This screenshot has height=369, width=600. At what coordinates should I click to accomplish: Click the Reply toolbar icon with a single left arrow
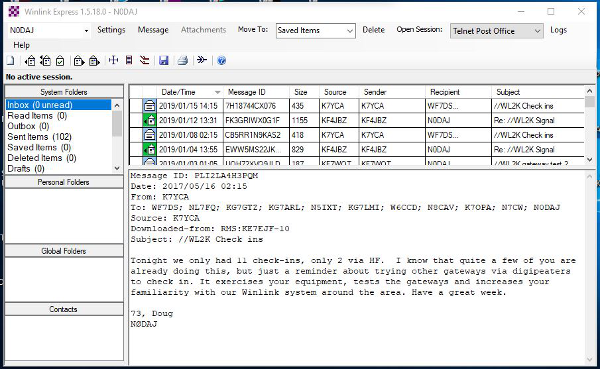[30, 60]
